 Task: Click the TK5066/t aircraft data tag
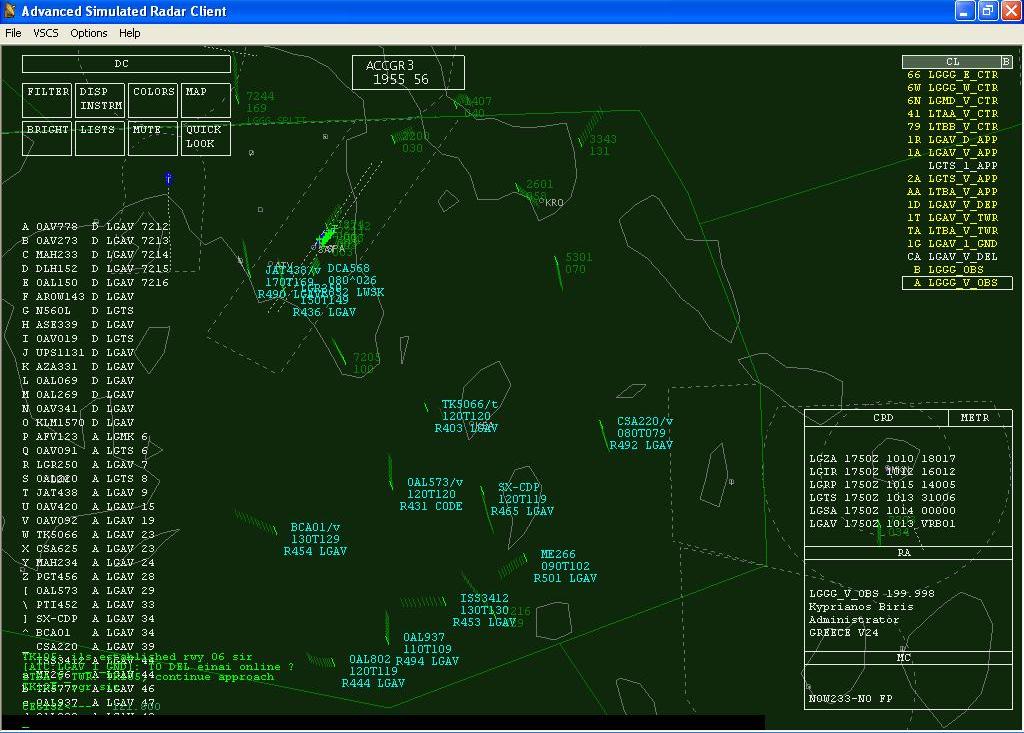coord(466,416)
